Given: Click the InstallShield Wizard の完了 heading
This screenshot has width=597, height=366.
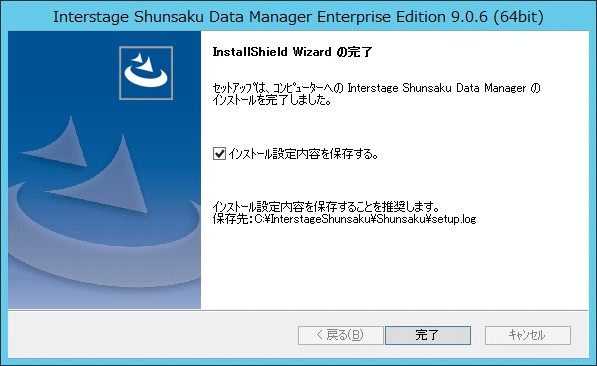Looking at the screenshot, I should pos(292,51).
